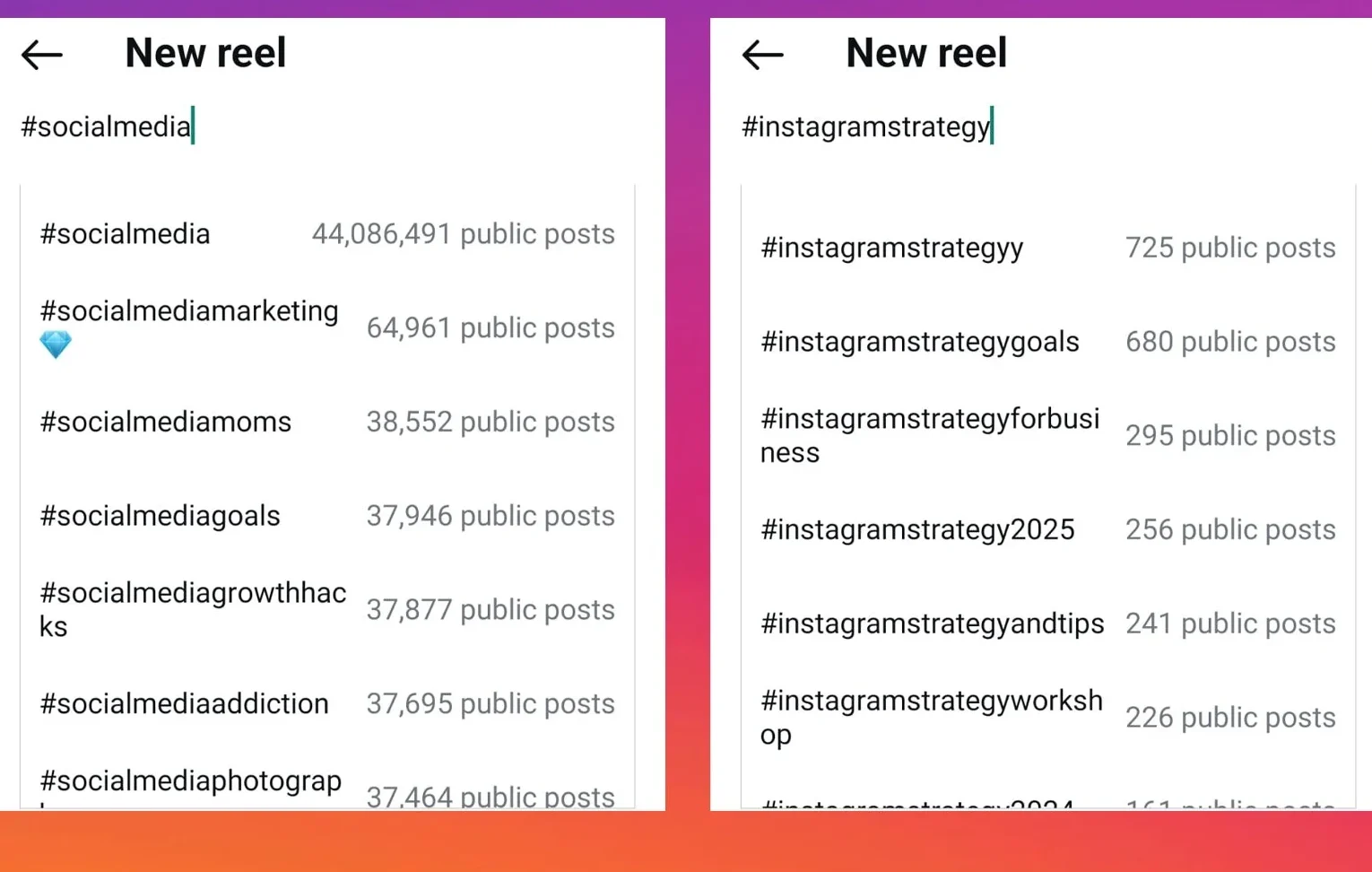Viewport: 1372px width, 872px height.
Task: Tap back arrow on left New reel screen
Action: [x=41, y=55]
